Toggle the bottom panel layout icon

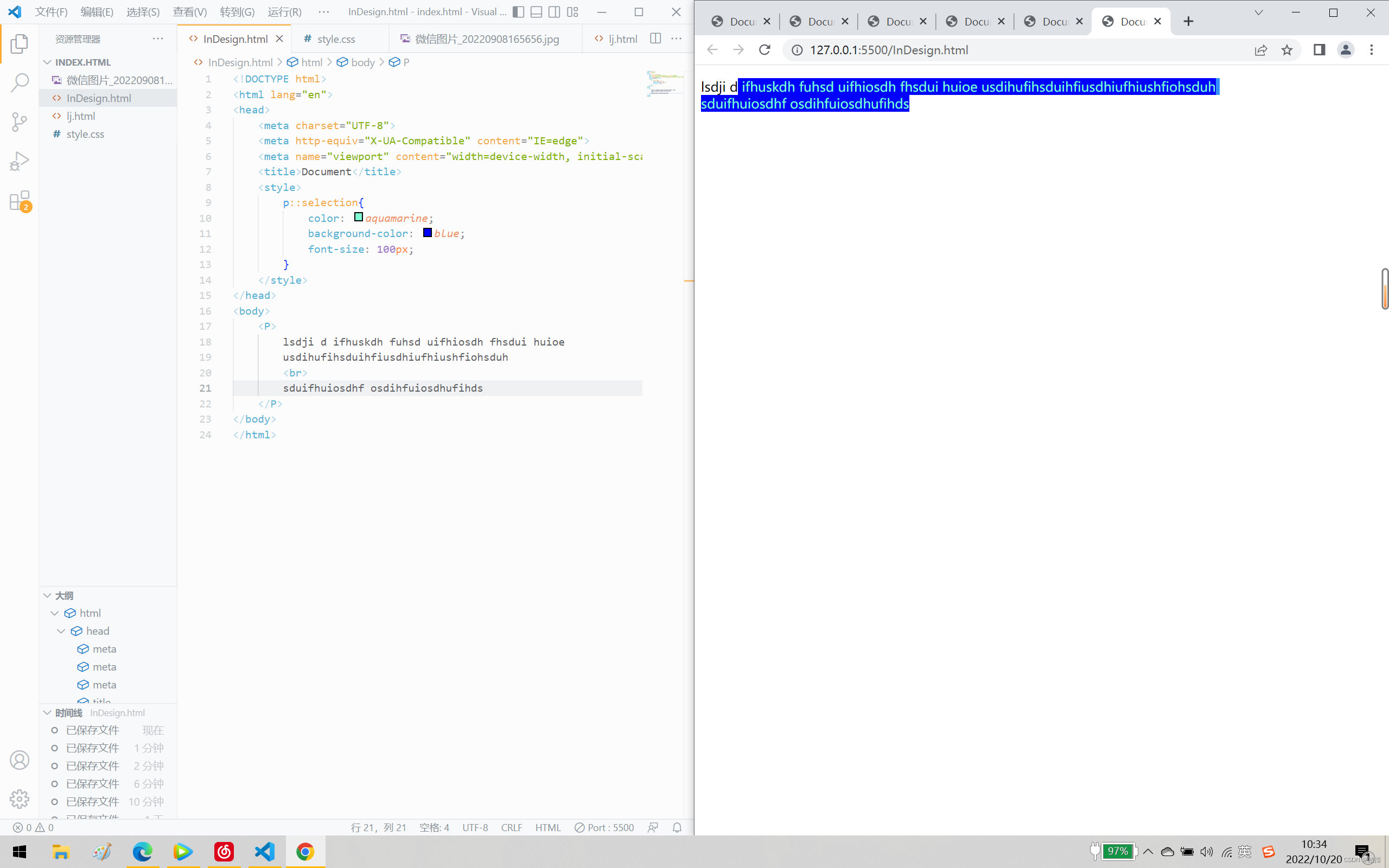[x=536, y=12]
